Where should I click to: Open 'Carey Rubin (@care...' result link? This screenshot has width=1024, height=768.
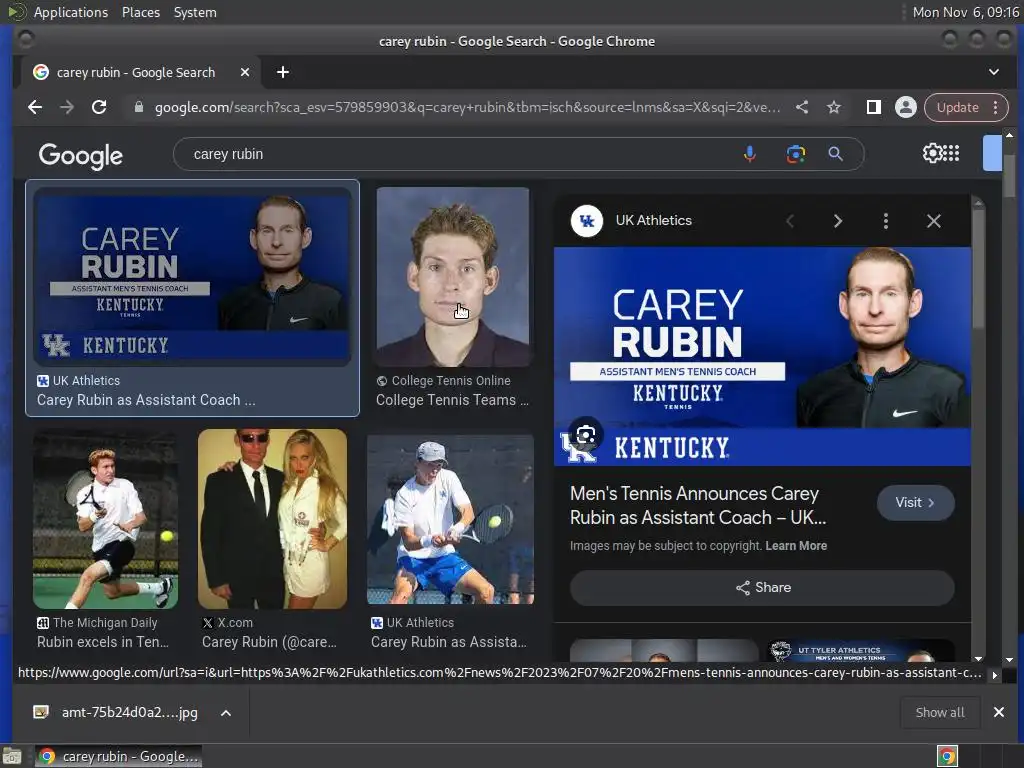click(x=269, y=642)
